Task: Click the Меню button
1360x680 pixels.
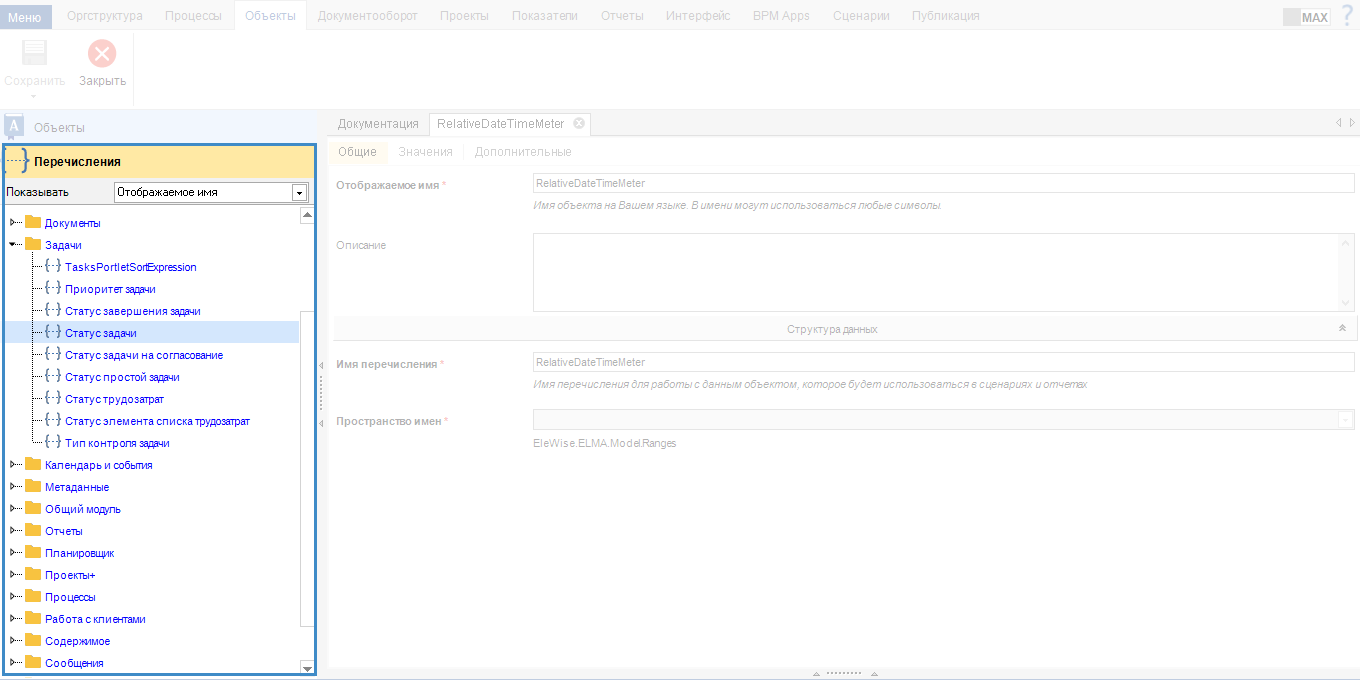Action: point(25,16)
